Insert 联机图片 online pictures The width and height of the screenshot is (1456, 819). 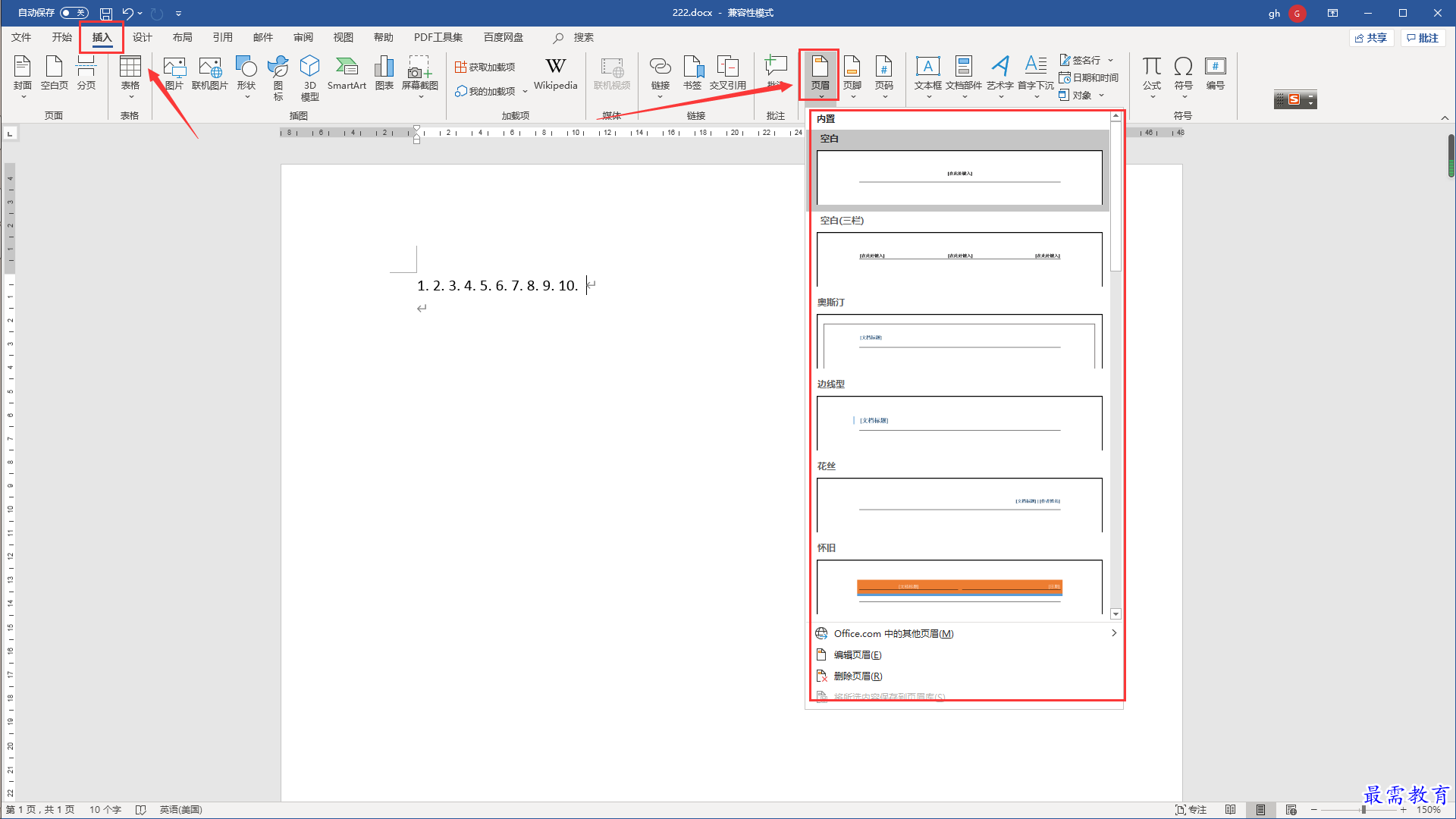click(210, 74)
